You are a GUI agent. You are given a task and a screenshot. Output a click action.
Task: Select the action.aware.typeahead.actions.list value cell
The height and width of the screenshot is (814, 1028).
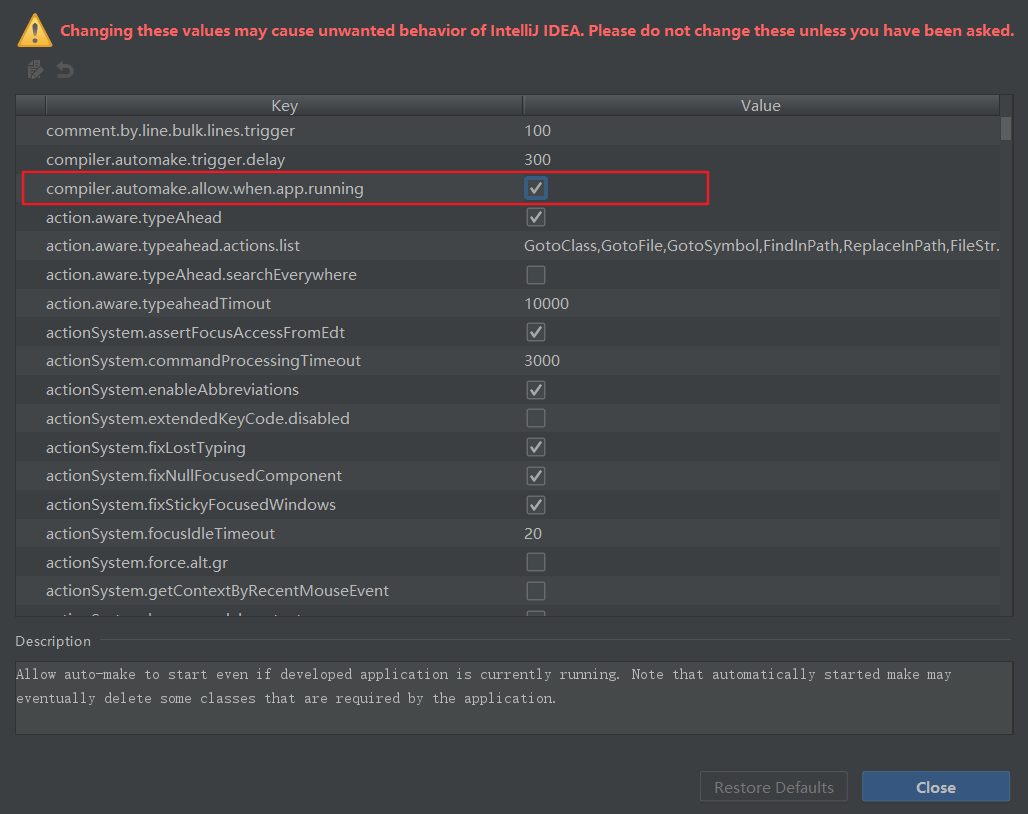(760, 246)
